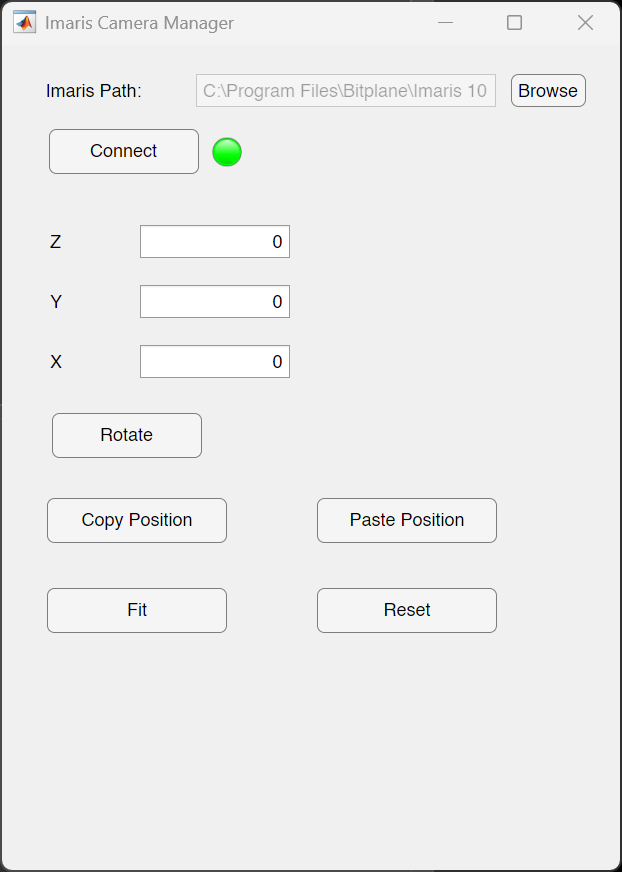Focus the X rotation input field
This screenshot has height=872, width=622.
215,361
